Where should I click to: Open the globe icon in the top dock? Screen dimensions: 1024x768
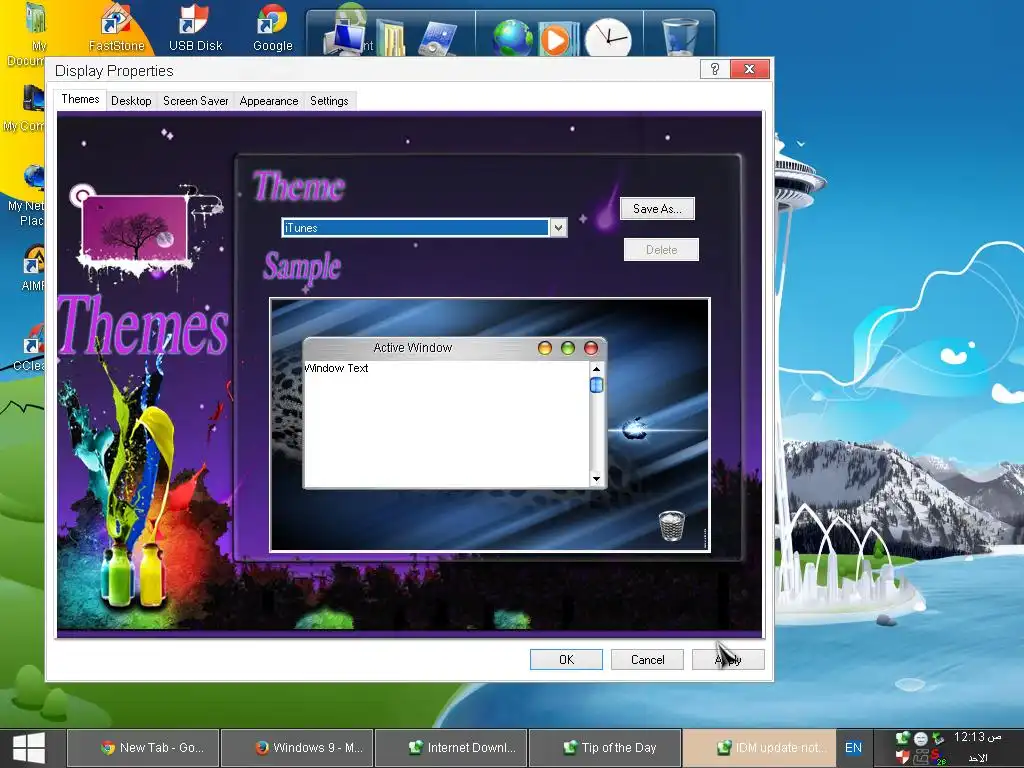[x=513, y=38]
